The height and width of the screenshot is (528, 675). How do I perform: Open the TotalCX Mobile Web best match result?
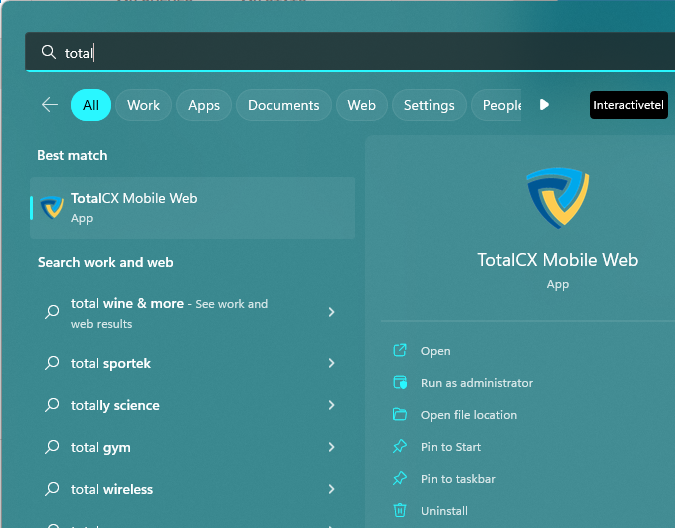coord(192,208)
